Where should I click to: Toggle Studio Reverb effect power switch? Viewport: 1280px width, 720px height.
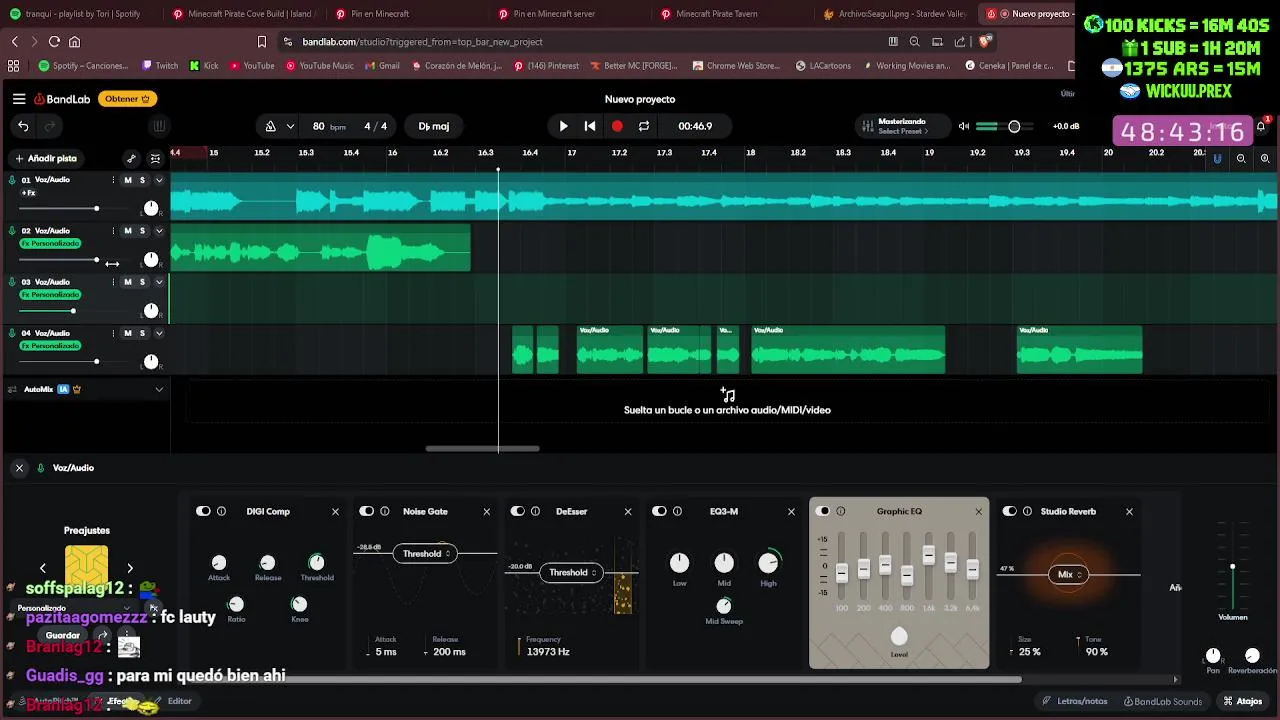[1010, 511]
